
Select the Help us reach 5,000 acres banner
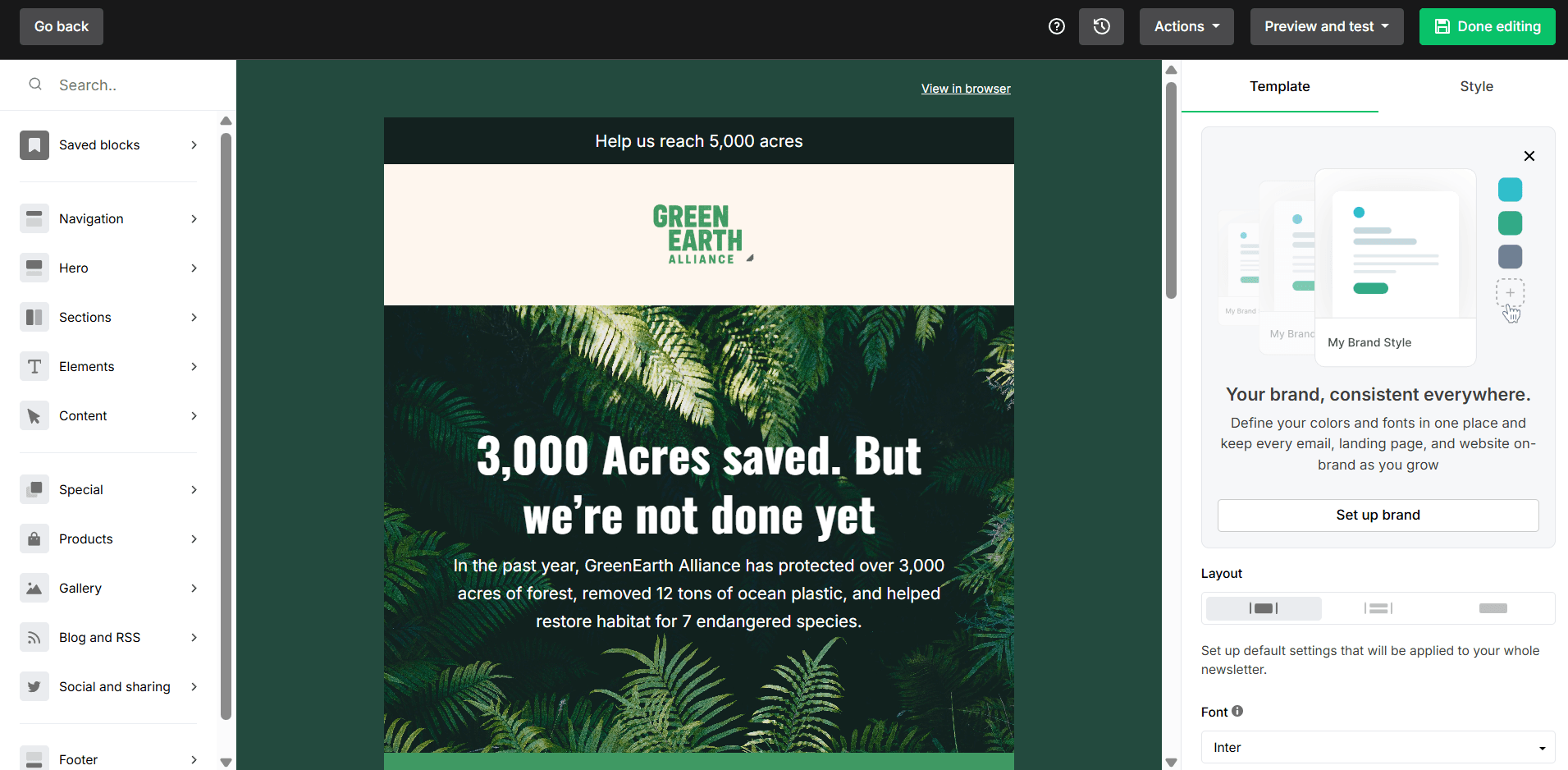pos(699,141)
